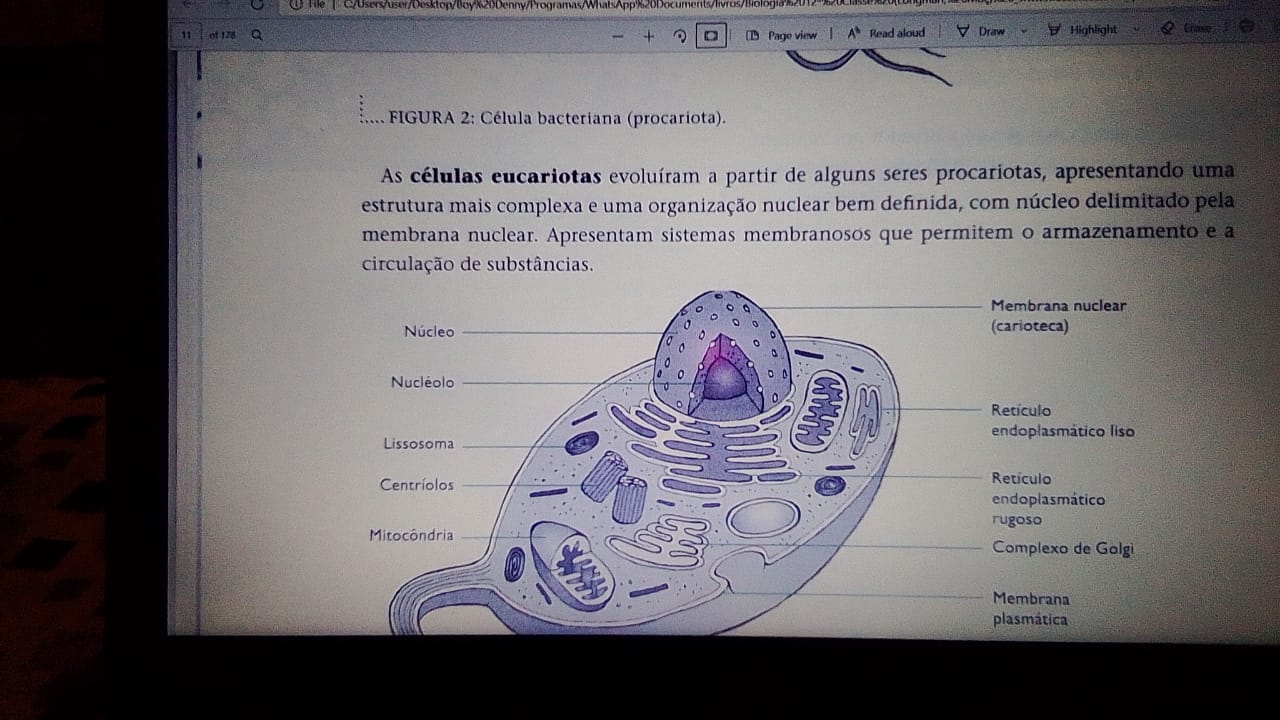The image size is (1280, 720).
Task: Select the Erase tool
Action: pos(1187,28)
